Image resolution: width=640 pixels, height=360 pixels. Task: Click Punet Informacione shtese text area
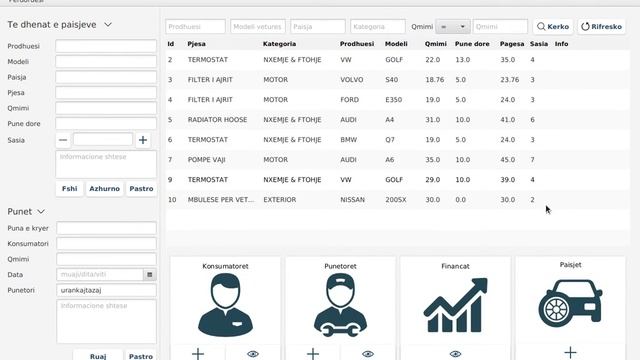click(107, 322)
